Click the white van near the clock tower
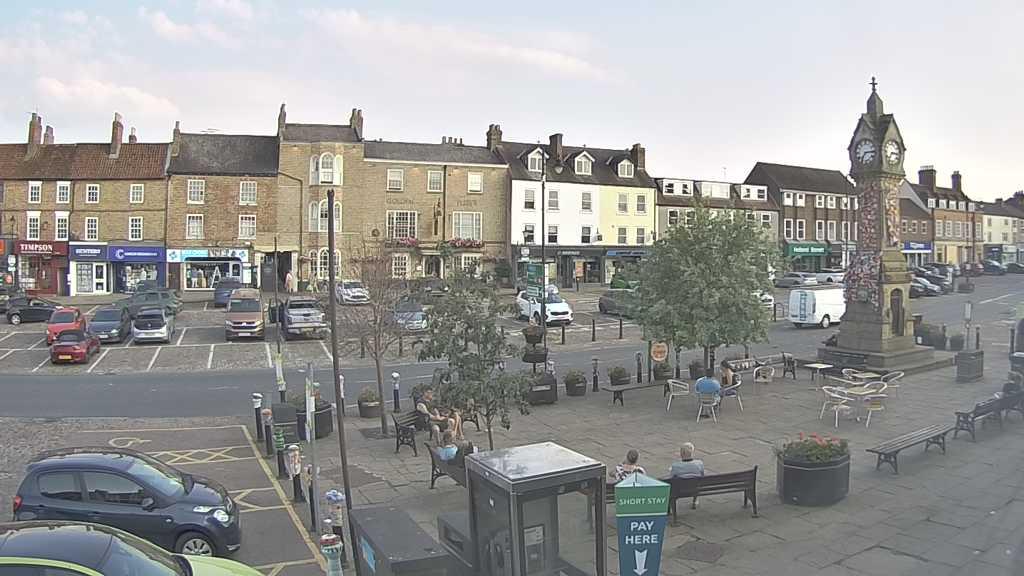 tap(816, 306)
